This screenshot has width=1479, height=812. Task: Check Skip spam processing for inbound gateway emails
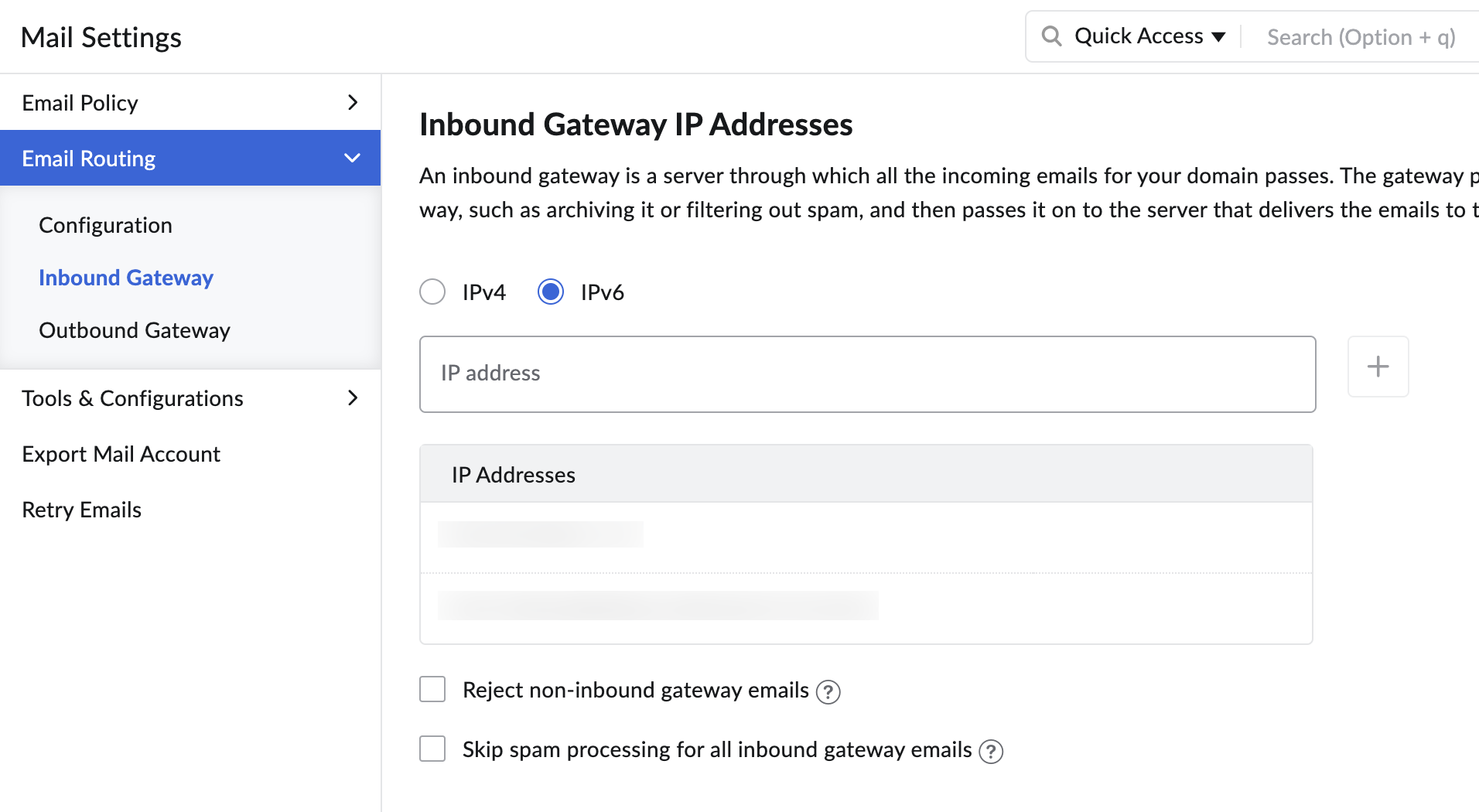(x=432, y=749)
